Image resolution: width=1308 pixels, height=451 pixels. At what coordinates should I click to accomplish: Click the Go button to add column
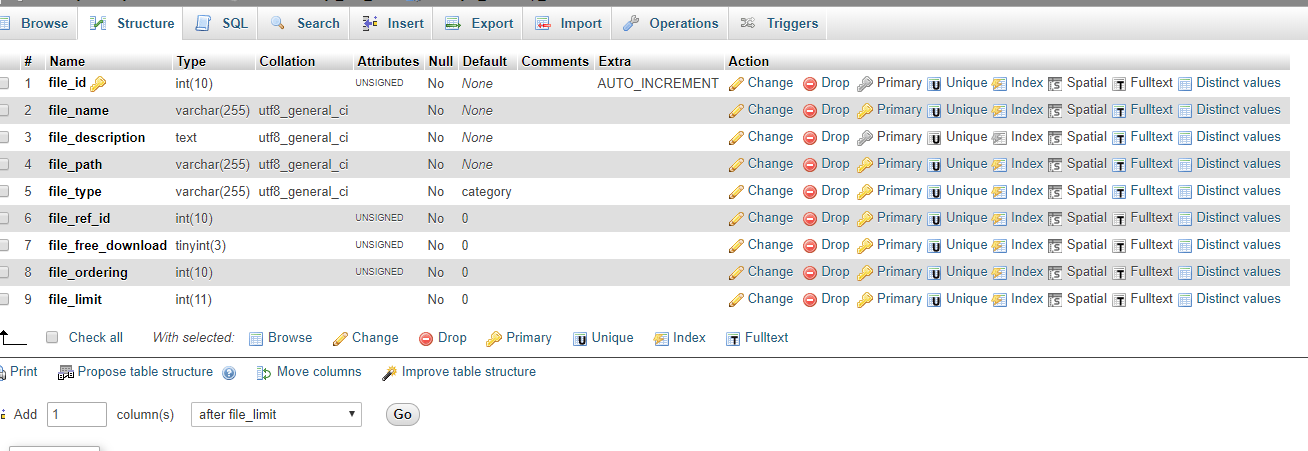403,414
